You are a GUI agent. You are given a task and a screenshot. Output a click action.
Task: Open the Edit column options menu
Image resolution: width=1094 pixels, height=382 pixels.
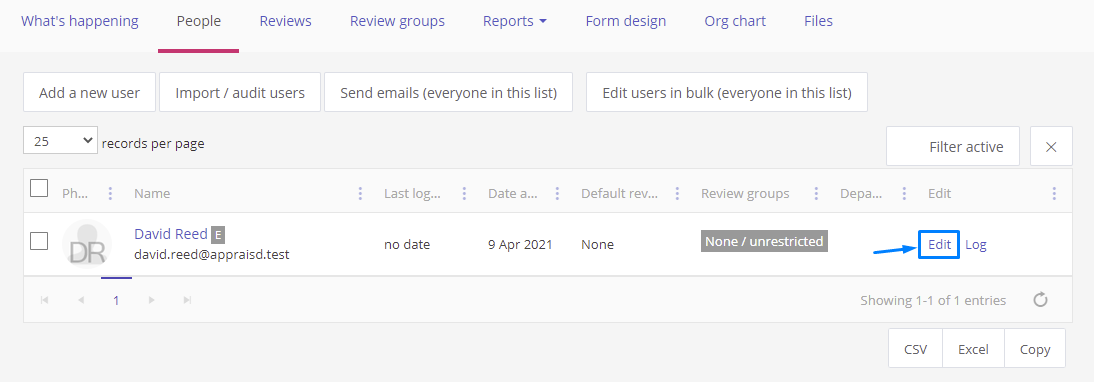click(x=1054, y=193)
